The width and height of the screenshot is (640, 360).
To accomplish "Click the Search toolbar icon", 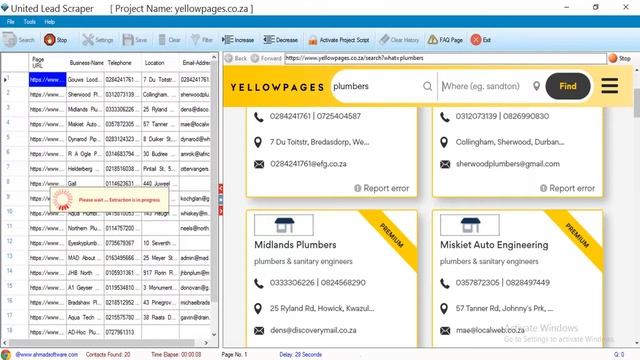I will pos(10,40).
